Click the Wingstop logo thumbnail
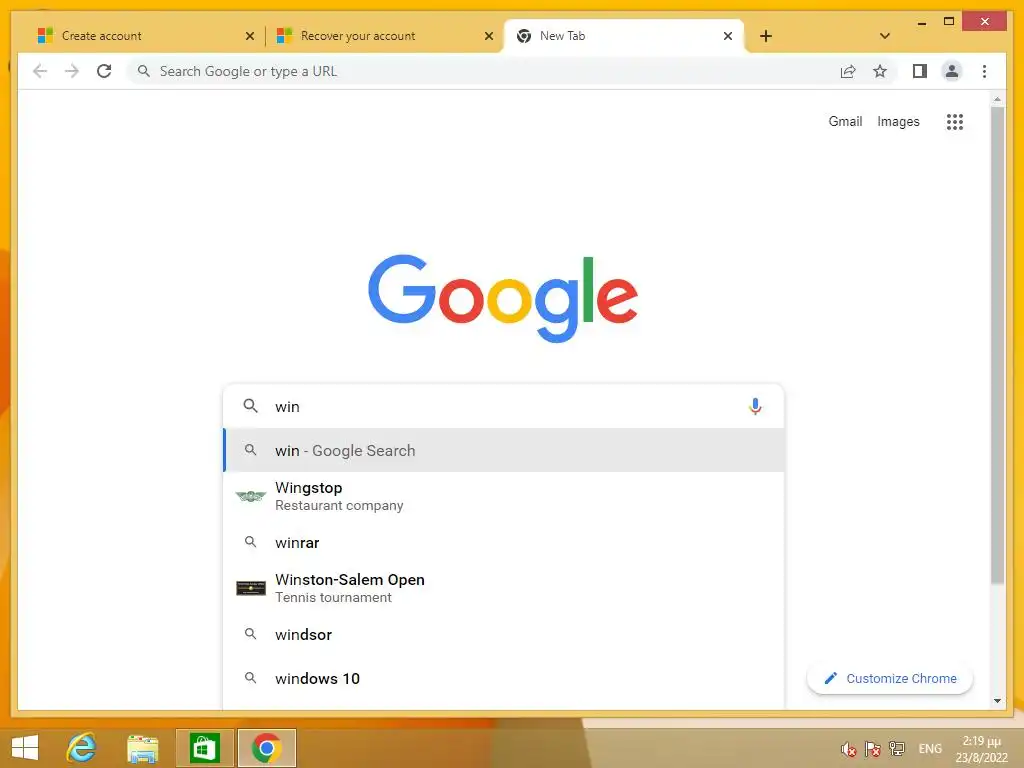Image resolution: width=1024 pixels, height=768 pixels. 251,496
